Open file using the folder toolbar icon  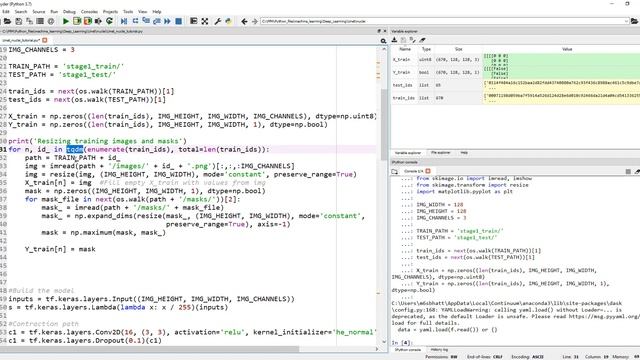(7, 21)
